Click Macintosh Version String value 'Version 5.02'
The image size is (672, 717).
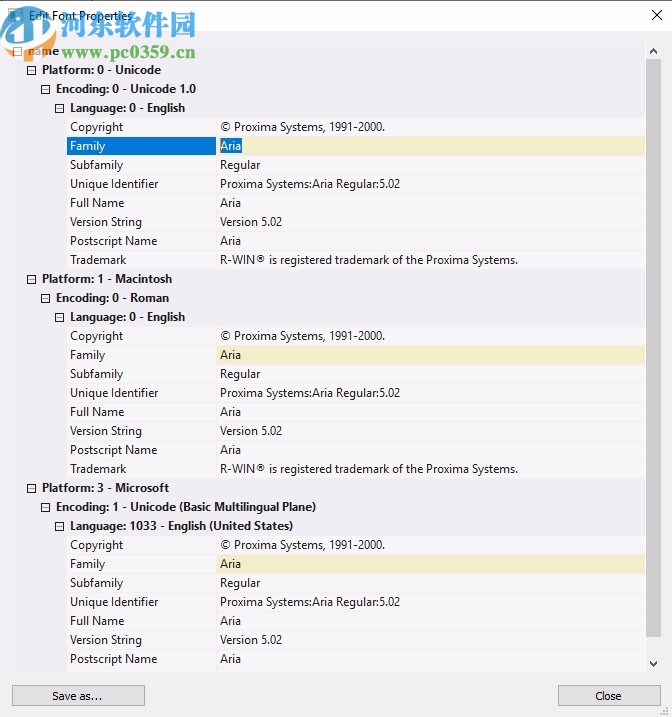251,431
